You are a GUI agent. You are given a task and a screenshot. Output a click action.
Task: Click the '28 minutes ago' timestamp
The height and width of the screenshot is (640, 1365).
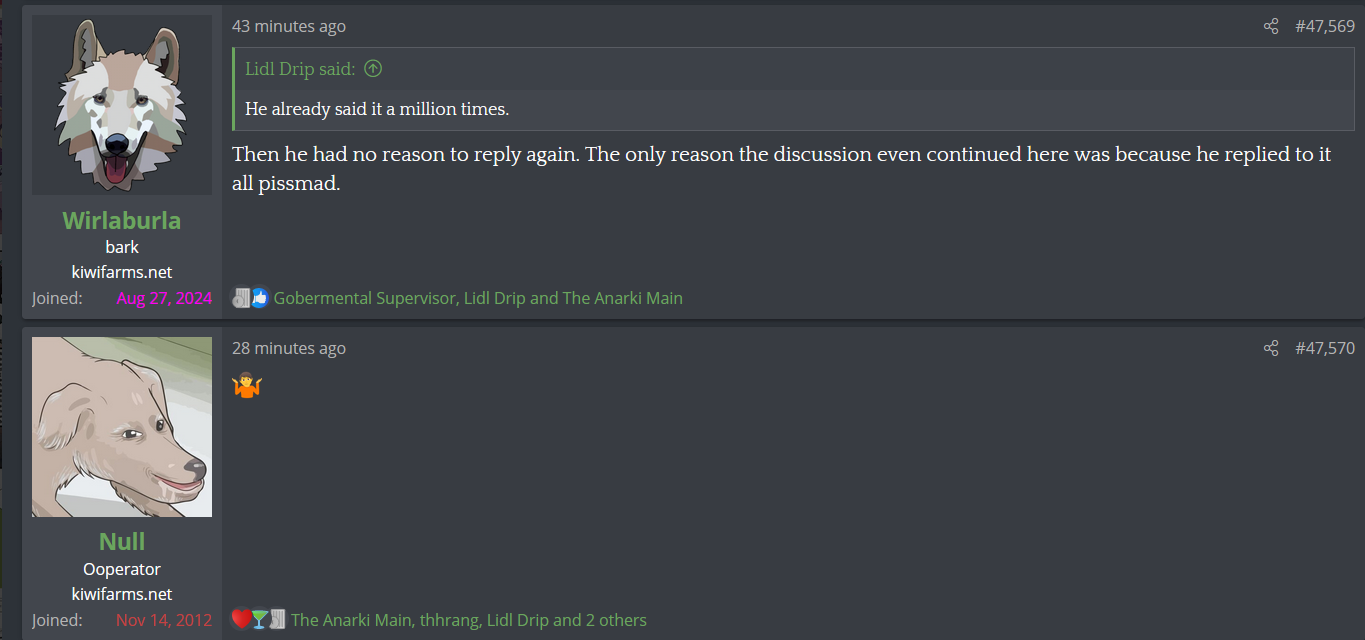click(x=289, y=348)
